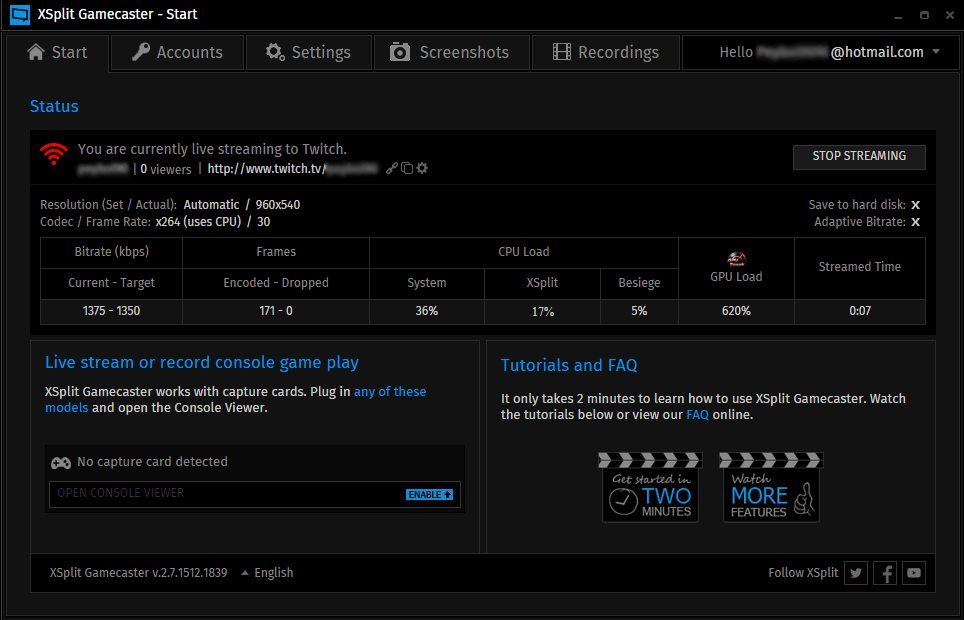Maximize the XSplit Gamecaster window
Screen dimensions: 964x620
pyautogui.click(x=924, y=15)
